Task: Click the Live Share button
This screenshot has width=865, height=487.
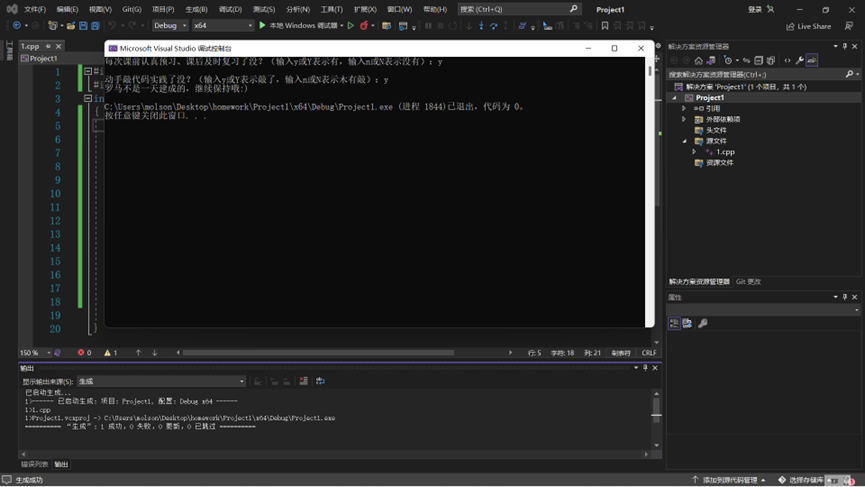Action: point(808,26)
